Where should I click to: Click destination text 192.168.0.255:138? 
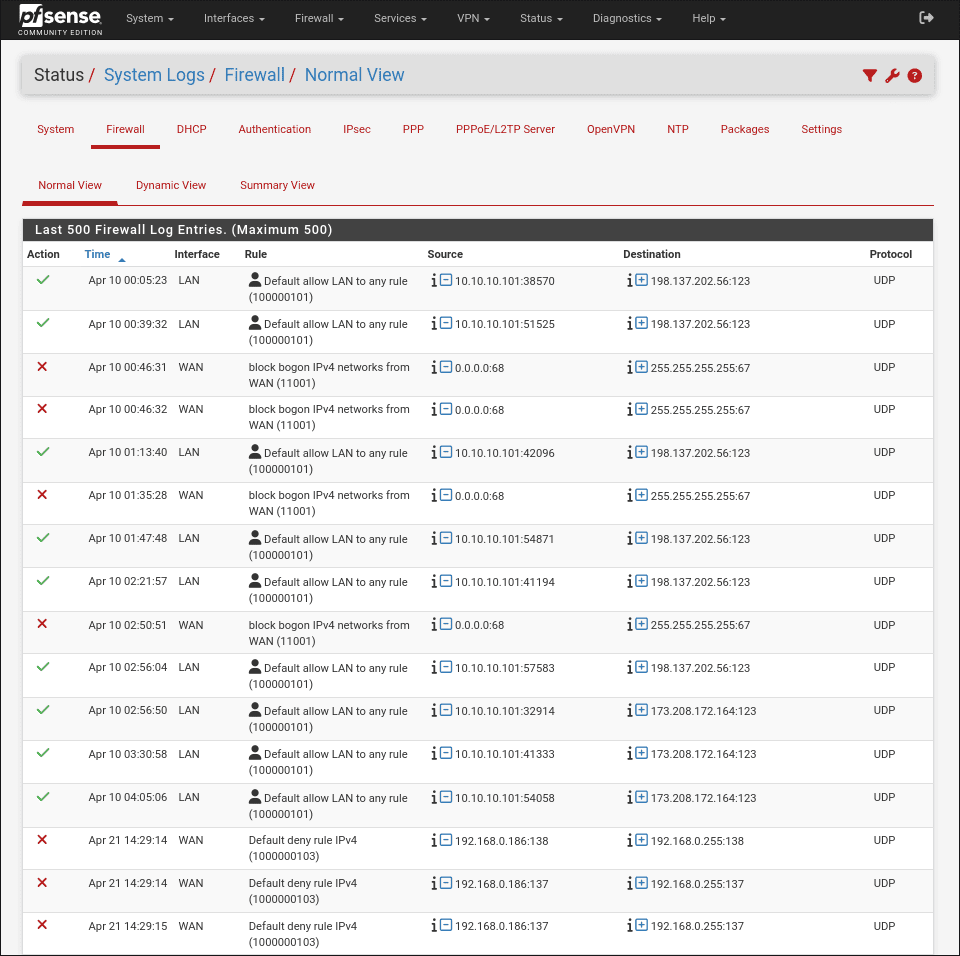[x=697, y=841]
